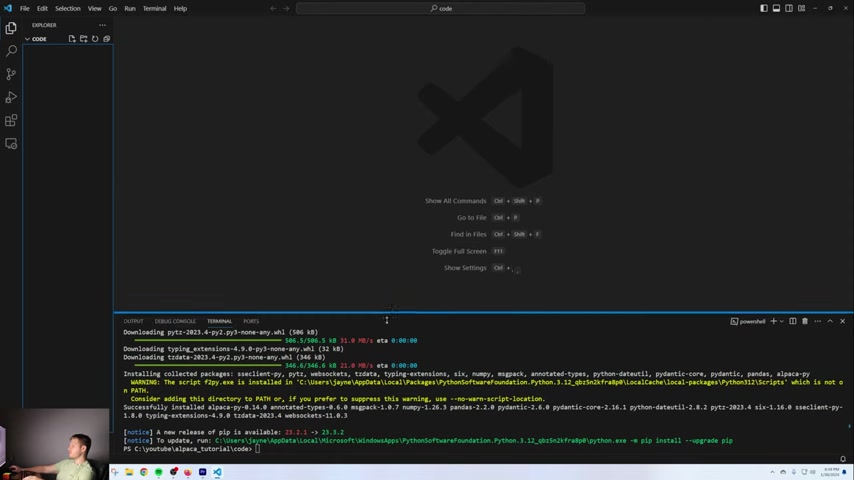Image resolution: width=854 pixels, height=480 pixels.
Task: Click the powershell terminal label
Action: pyautogui.click(x=748, y=321)
